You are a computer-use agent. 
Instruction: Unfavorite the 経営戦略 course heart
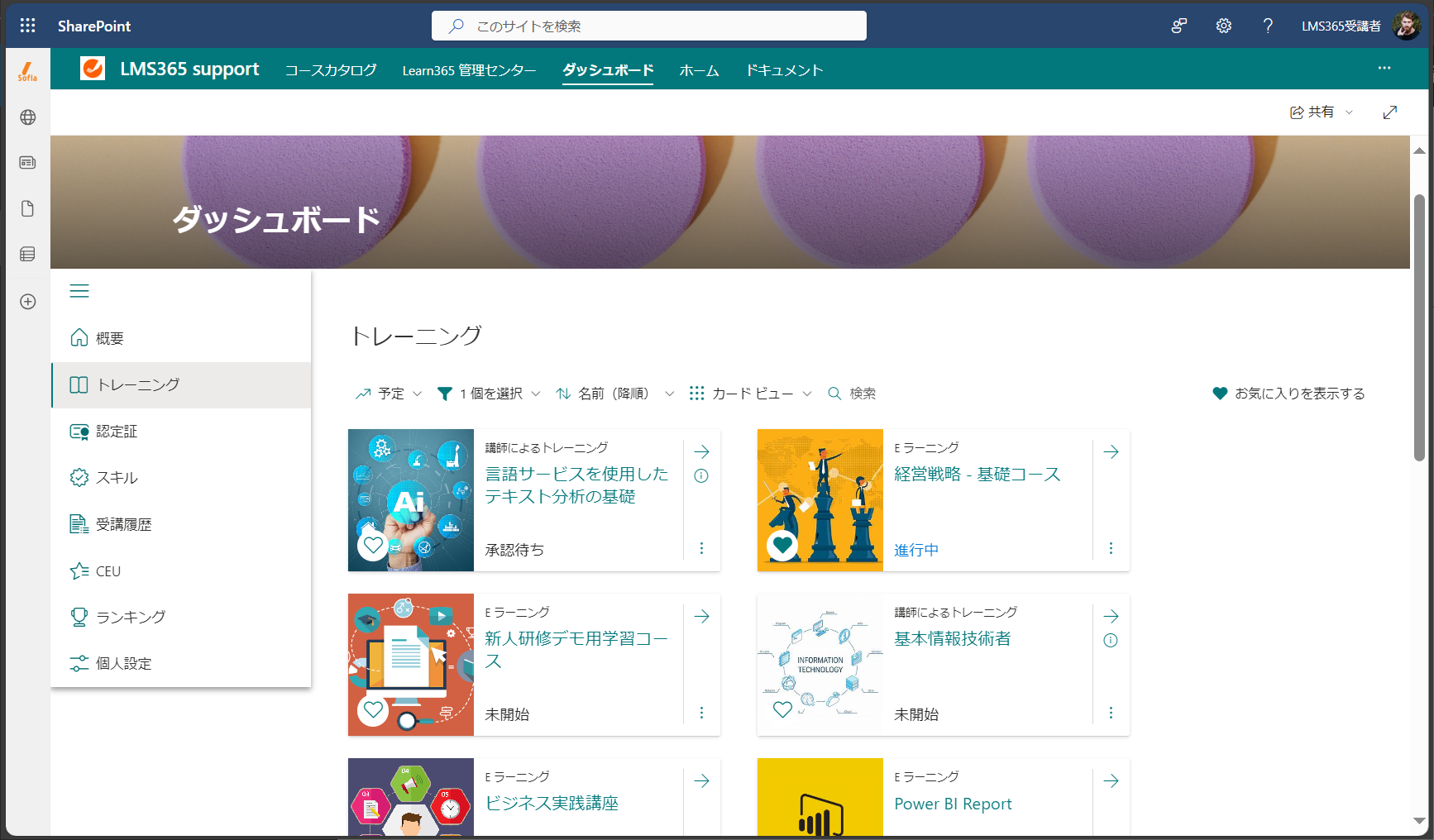click(782, 545)
